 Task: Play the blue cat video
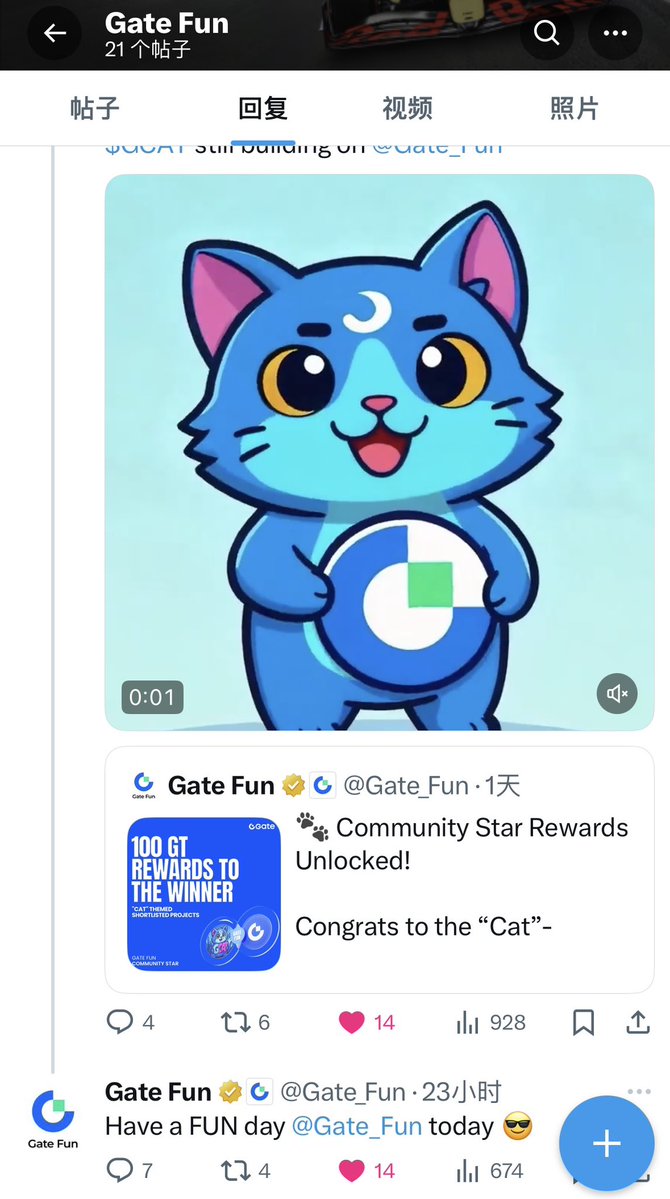pyautogui.click(x=379, y=452)
